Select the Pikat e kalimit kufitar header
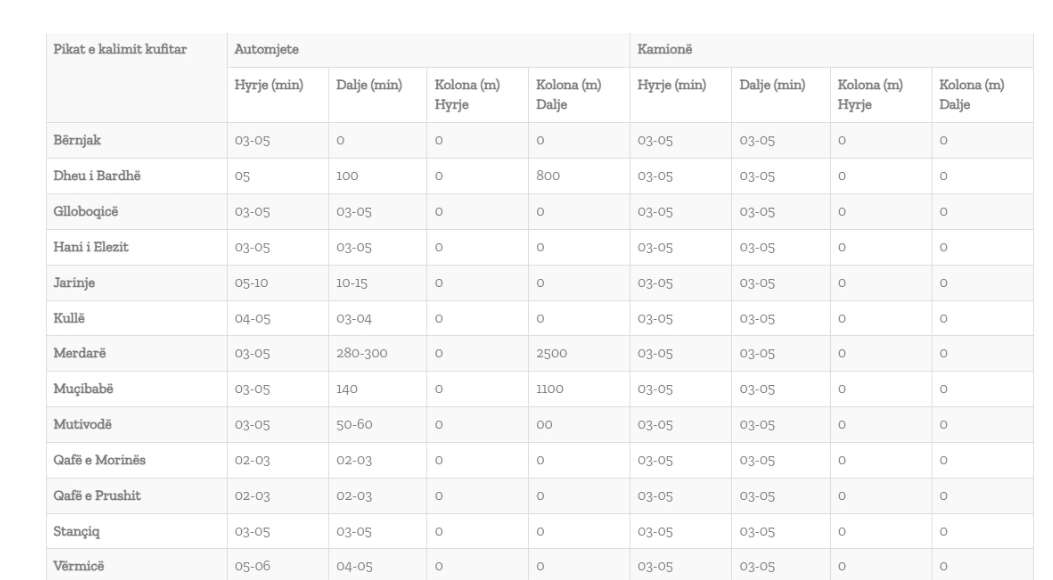 120,49
